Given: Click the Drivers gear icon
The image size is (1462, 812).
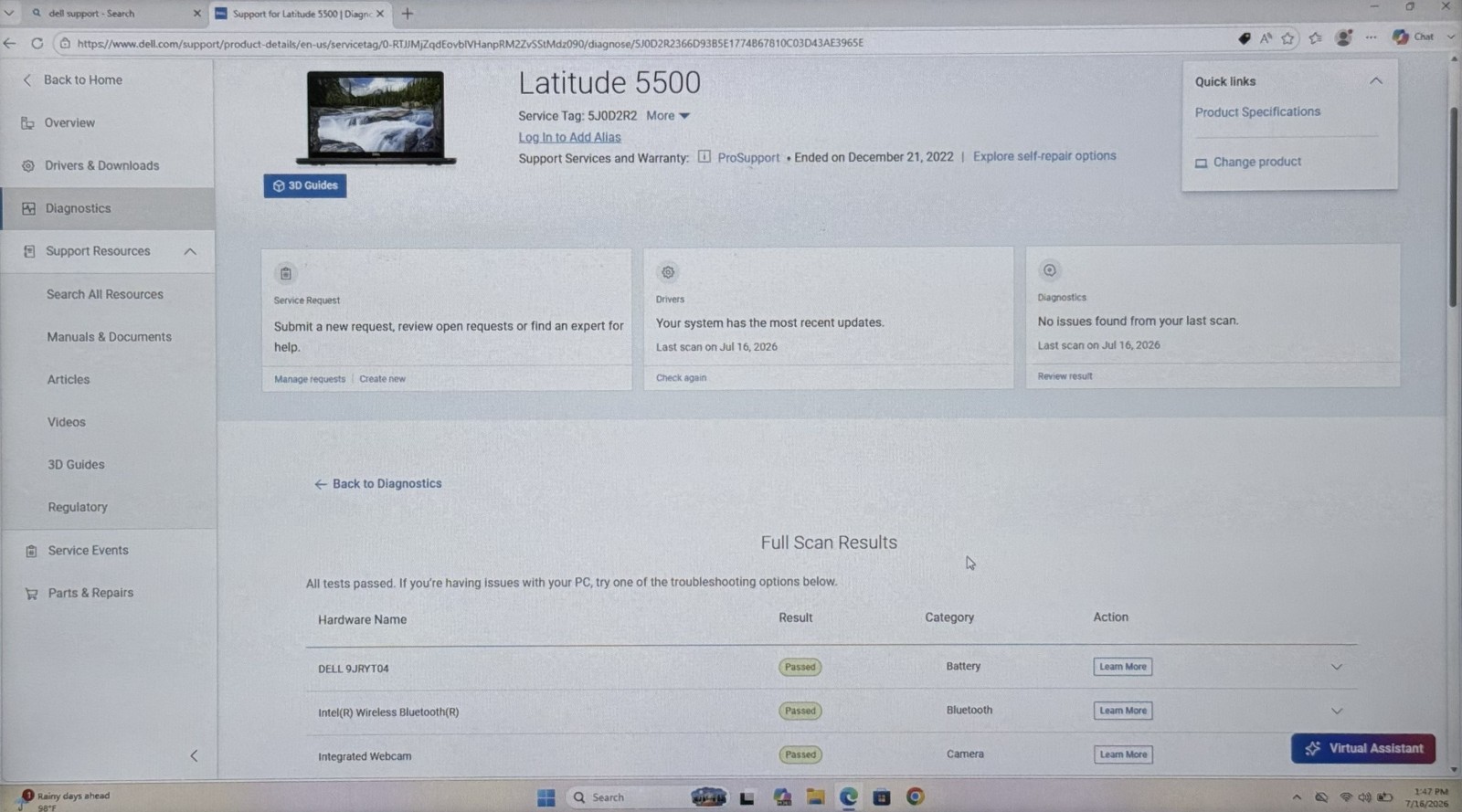Looking at the screenshot, I should (668, 272).
